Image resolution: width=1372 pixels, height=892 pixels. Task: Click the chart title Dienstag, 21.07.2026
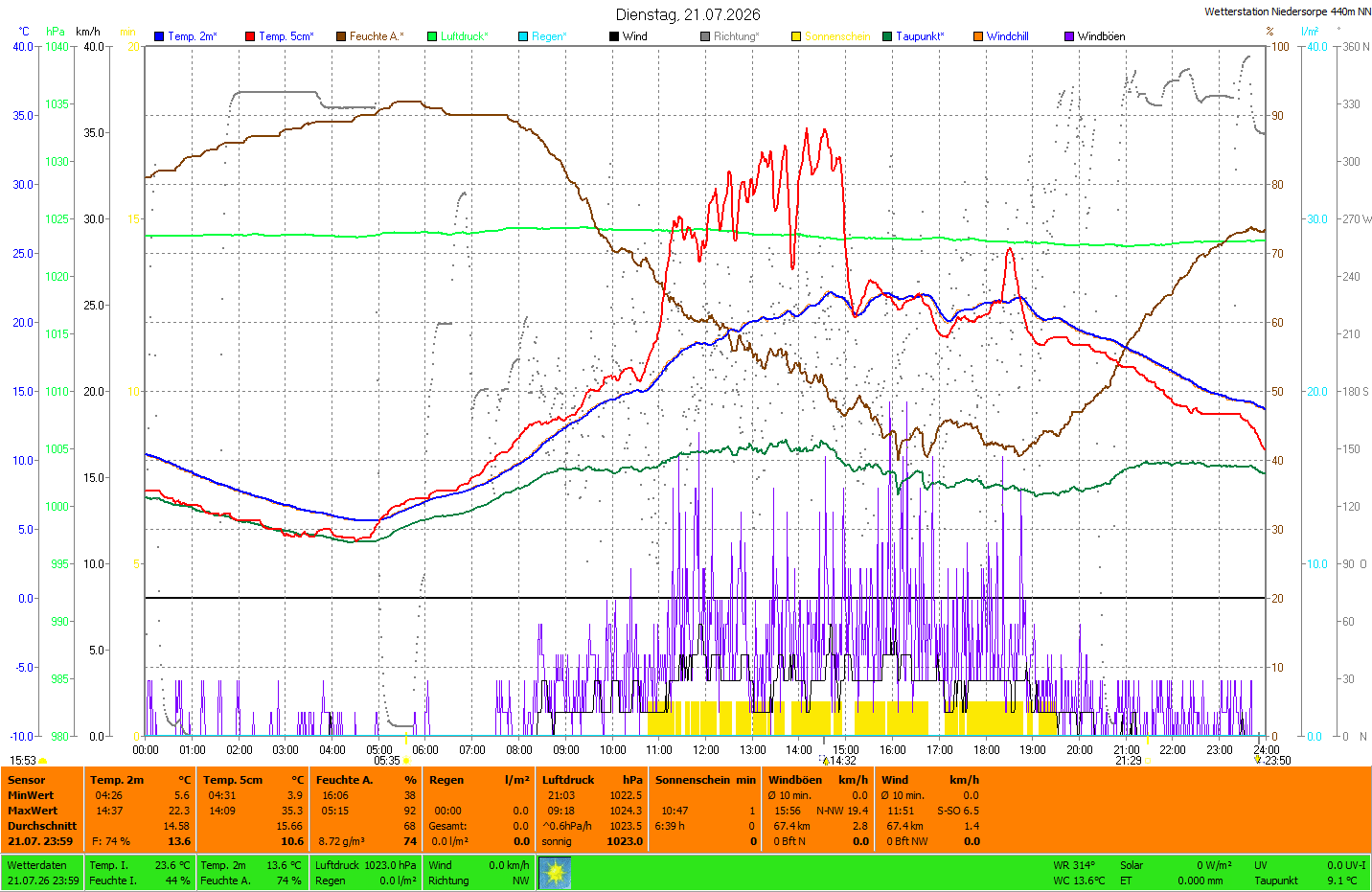coord(688,14)
